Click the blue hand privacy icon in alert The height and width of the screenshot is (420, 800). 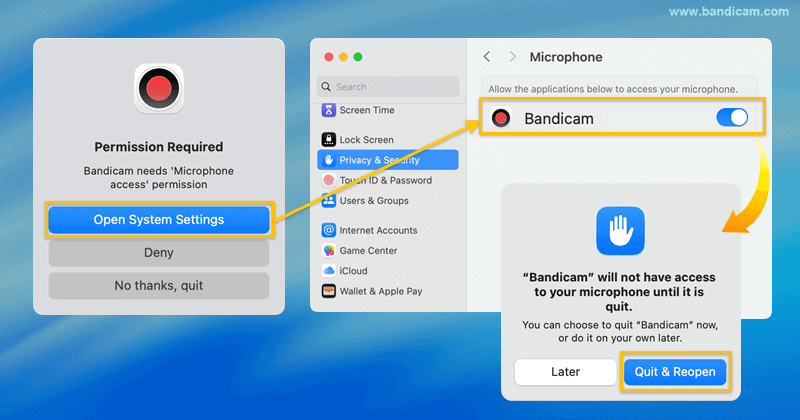pyautogui.click(x=620, y=231)
